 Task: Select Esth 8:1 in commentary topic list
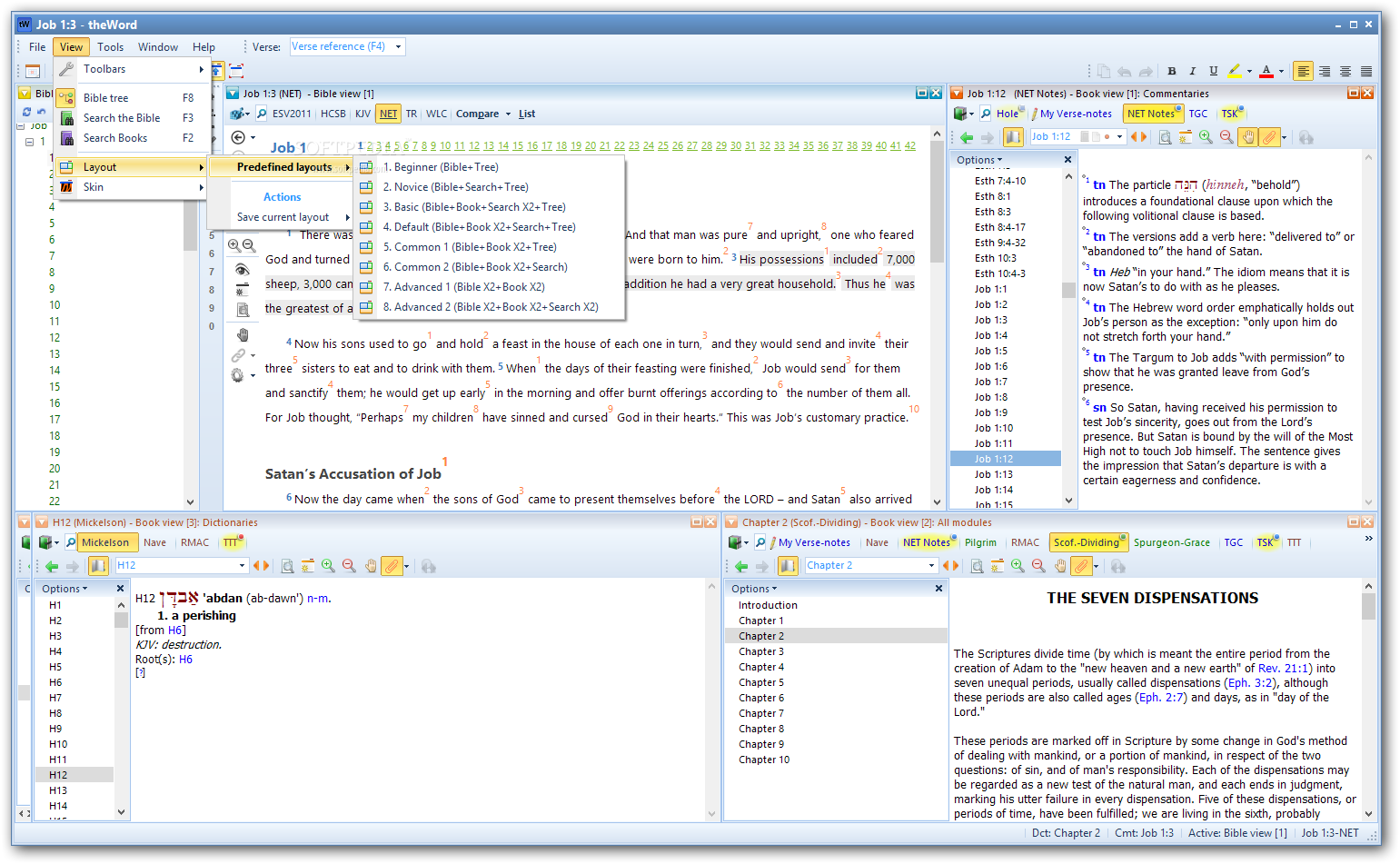point(992,196)
